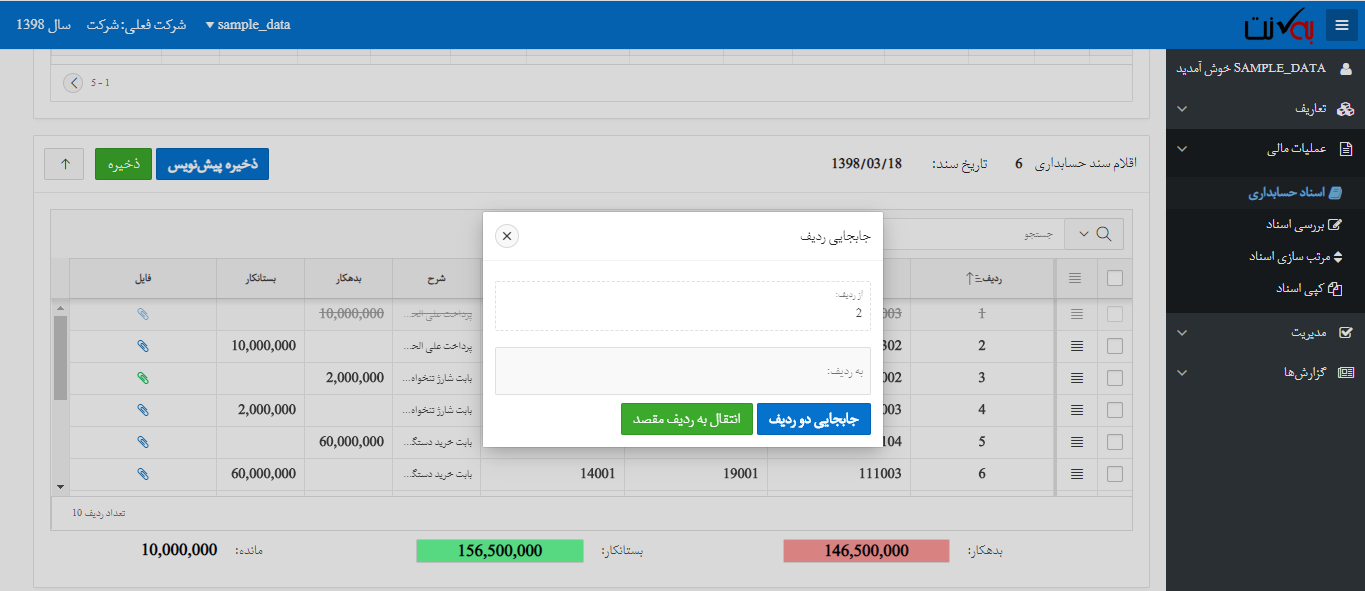The image size is (1365, 591).
Task: Click attachment paperclip in row 1
Action: 142,314
